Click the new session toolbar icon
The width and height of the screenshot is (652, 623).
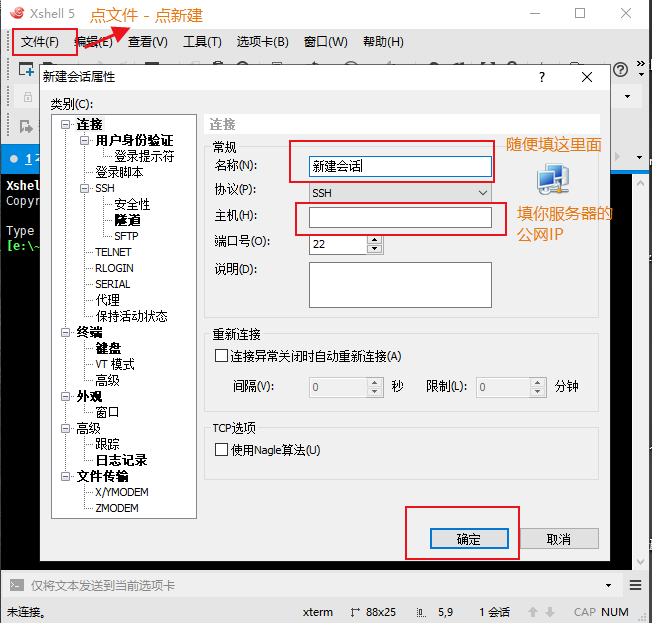click(x=26, y=69)
